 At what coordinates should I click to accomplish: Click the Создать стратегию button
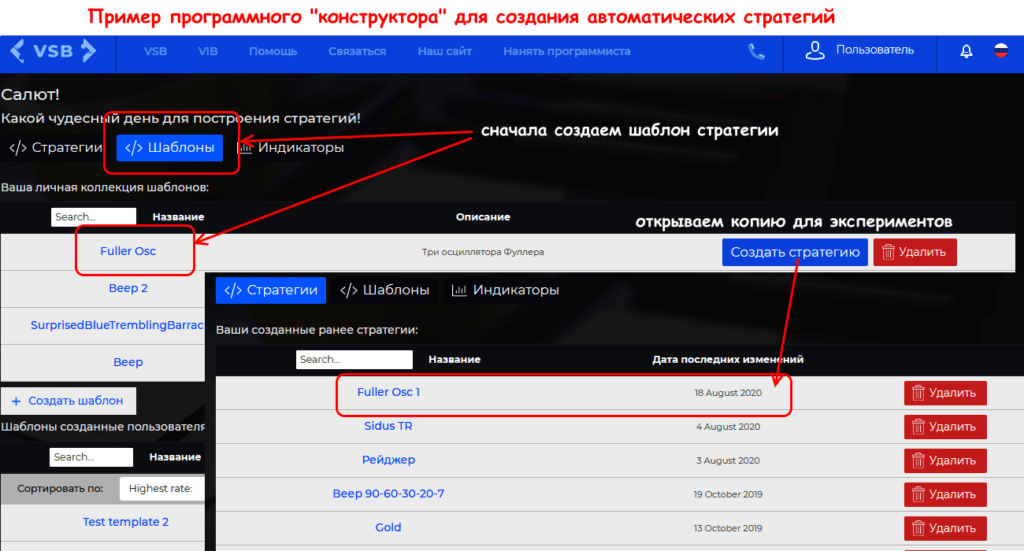(795, 252)
